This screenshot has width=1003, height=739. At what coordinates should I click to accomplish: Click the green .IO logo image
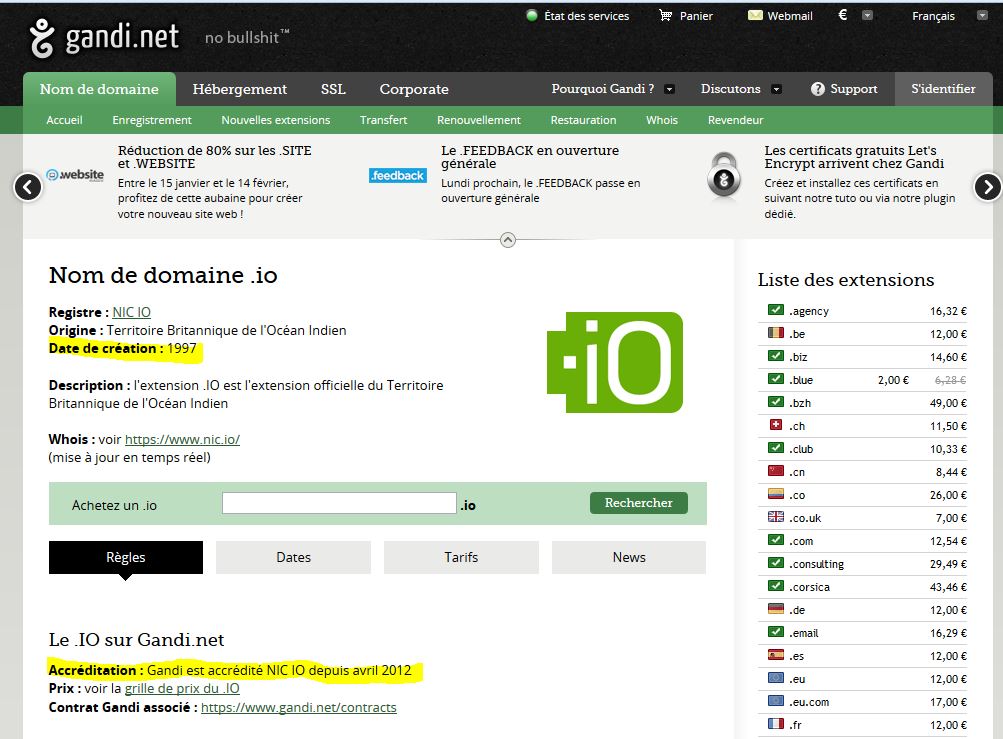click(x=615, y=362)
